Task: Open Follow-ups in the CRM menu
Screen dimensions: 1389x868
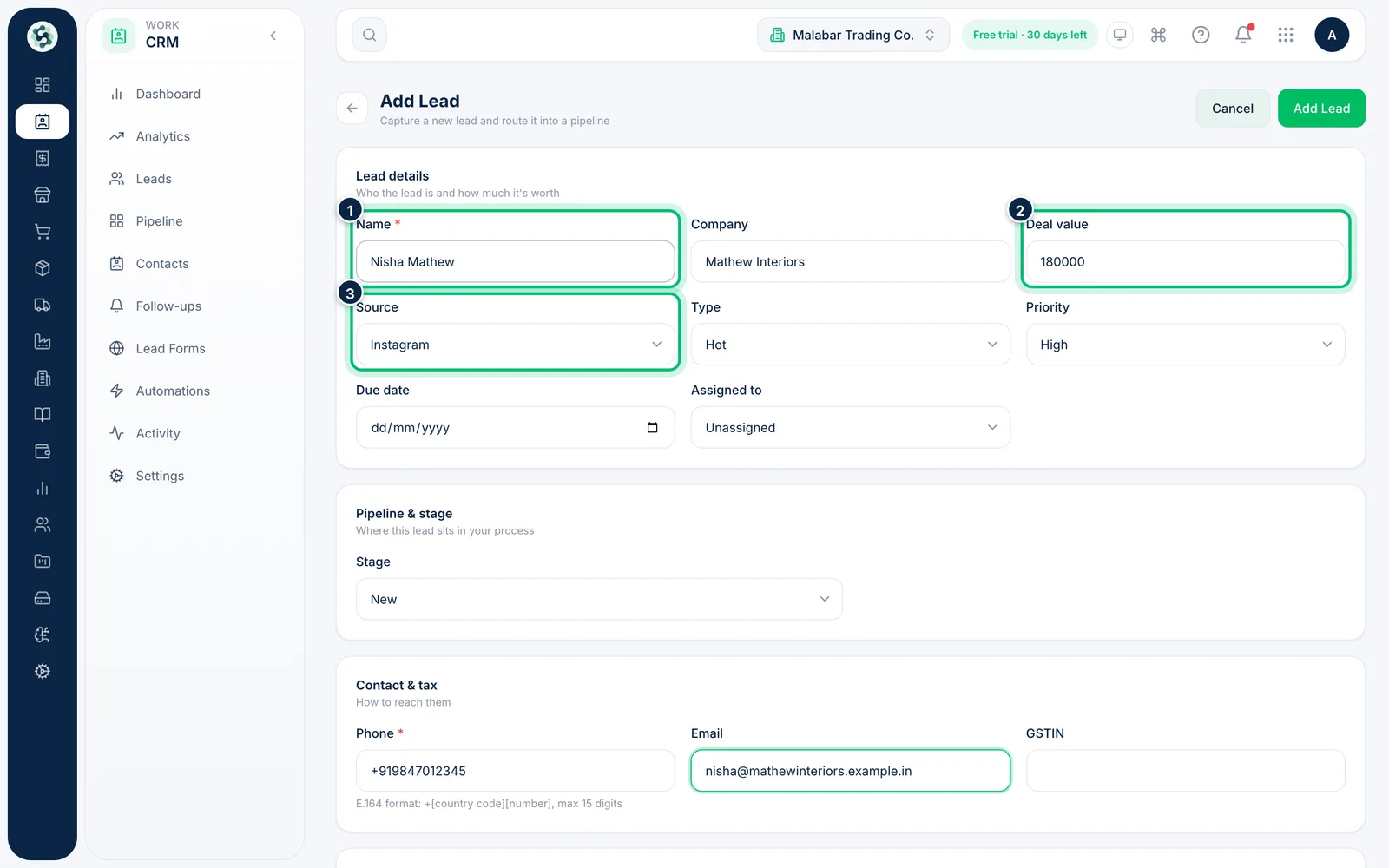Action: click(x=194, y=306)
